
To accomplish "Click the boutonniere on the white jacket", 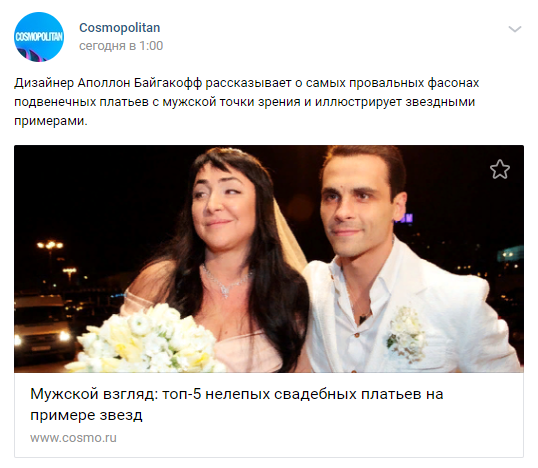I will tap(405, 333).
